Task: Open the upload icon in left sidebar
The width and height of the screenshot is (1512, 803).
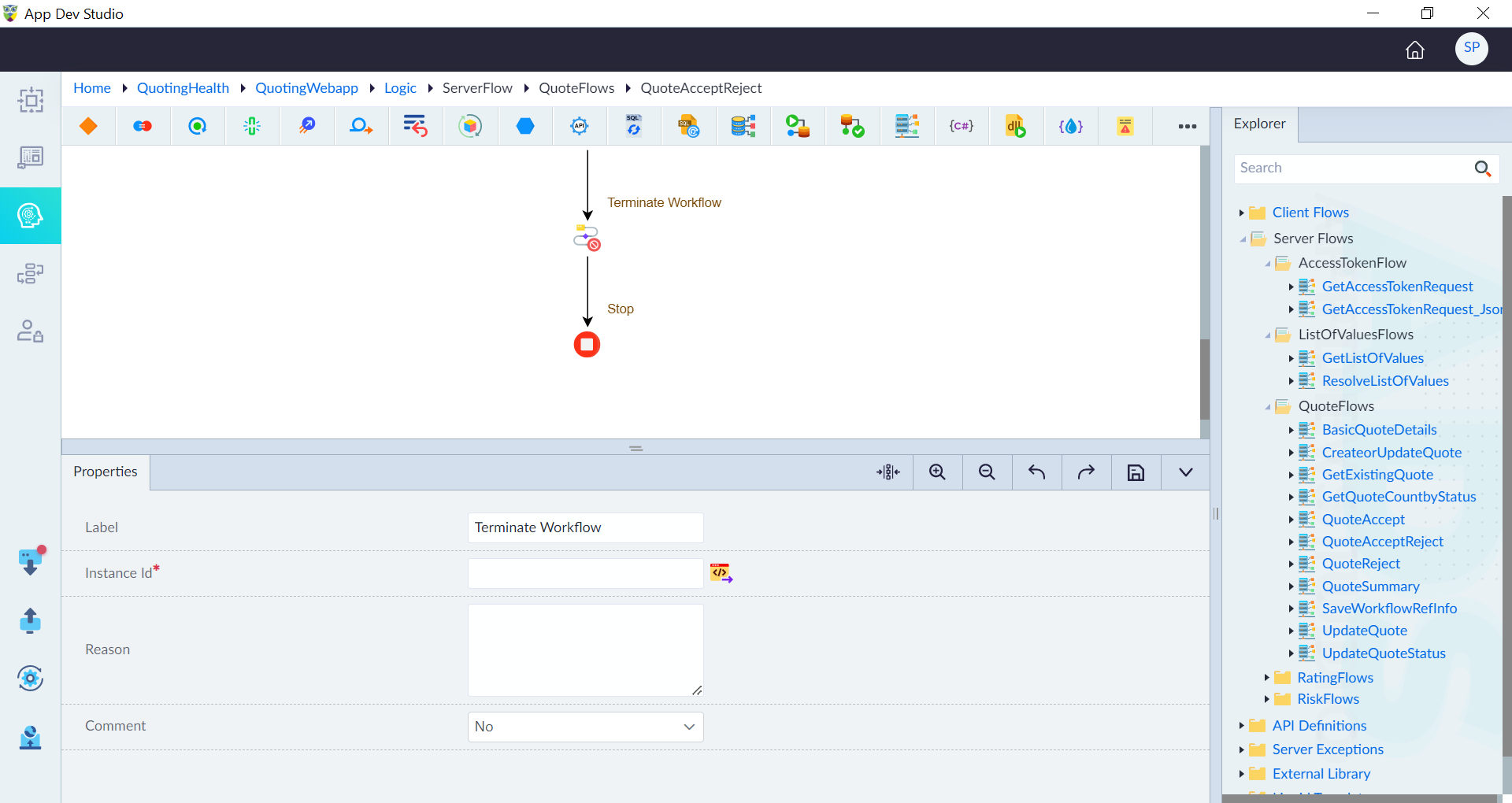Action: pyautogui.click(x=30, y=620)
